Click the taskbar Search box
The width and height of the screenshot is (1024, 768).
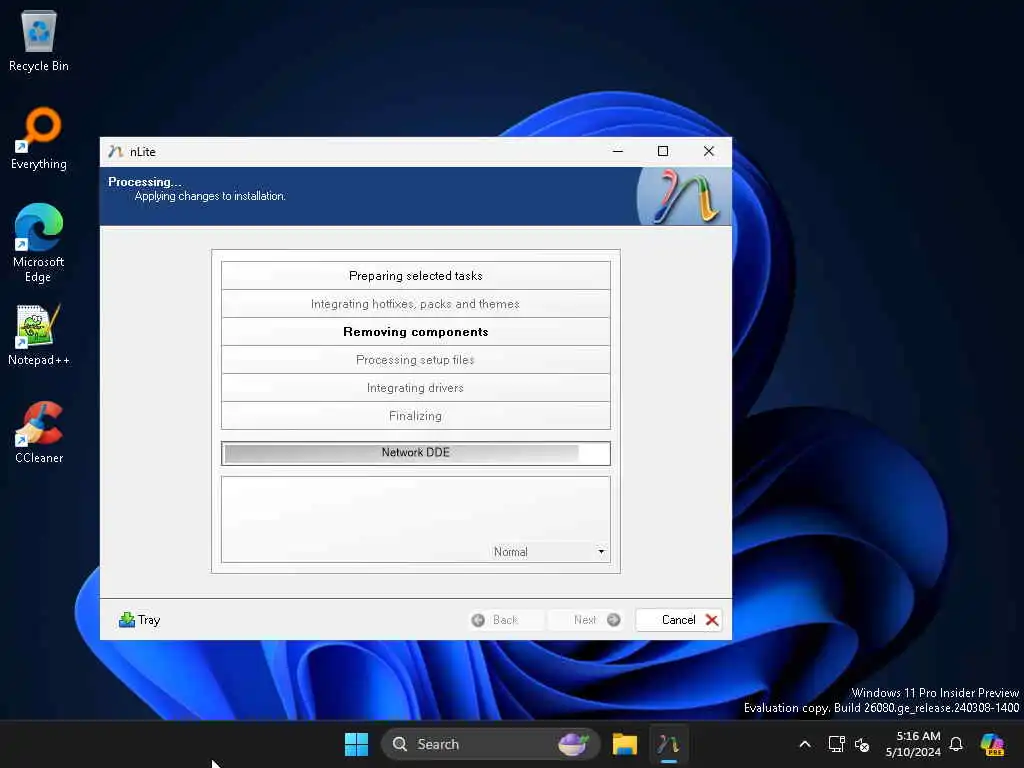pos(490,744)
